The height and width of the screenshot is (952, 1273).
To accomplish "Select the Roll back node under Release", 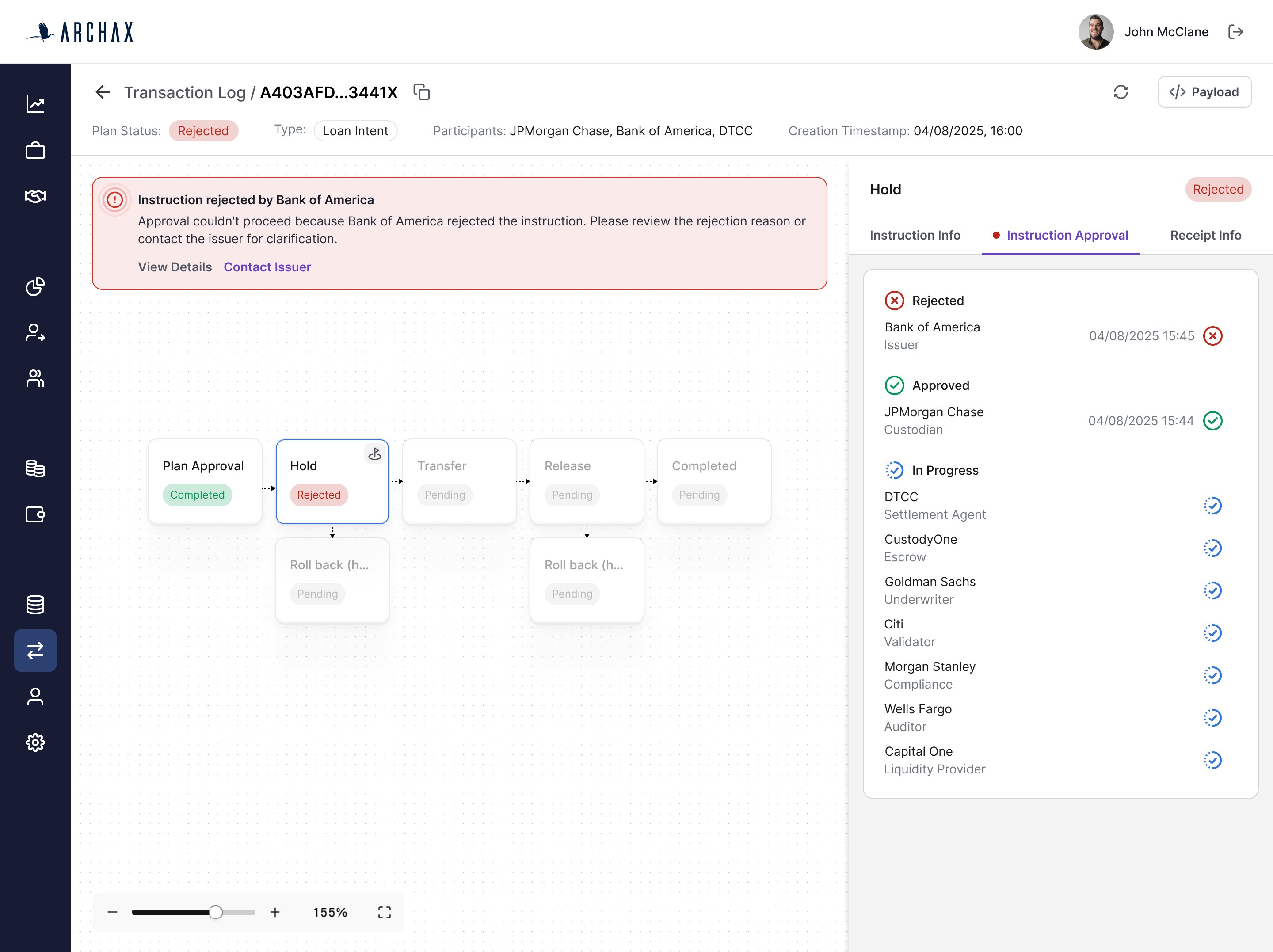I will [587, 581].
